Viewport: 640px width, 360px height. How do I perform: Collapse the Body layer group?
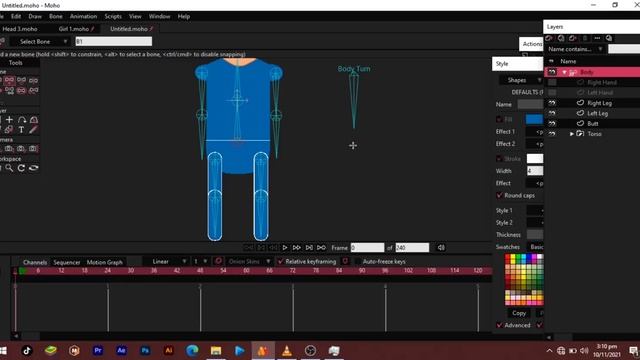coord(564,72)
